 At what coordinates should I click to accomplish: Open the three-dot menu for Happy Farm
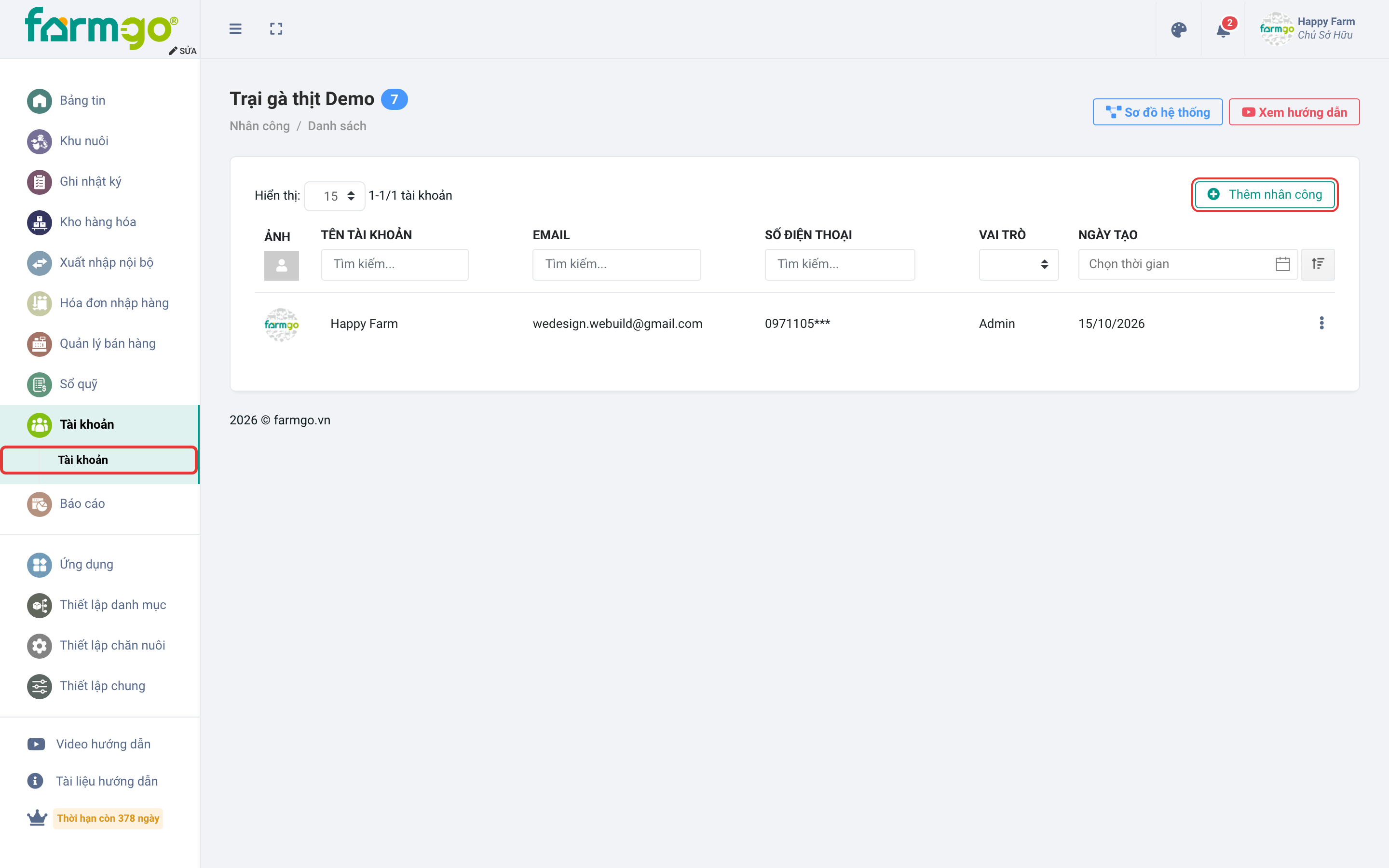pyautogui.click(x=1321, y=323)
